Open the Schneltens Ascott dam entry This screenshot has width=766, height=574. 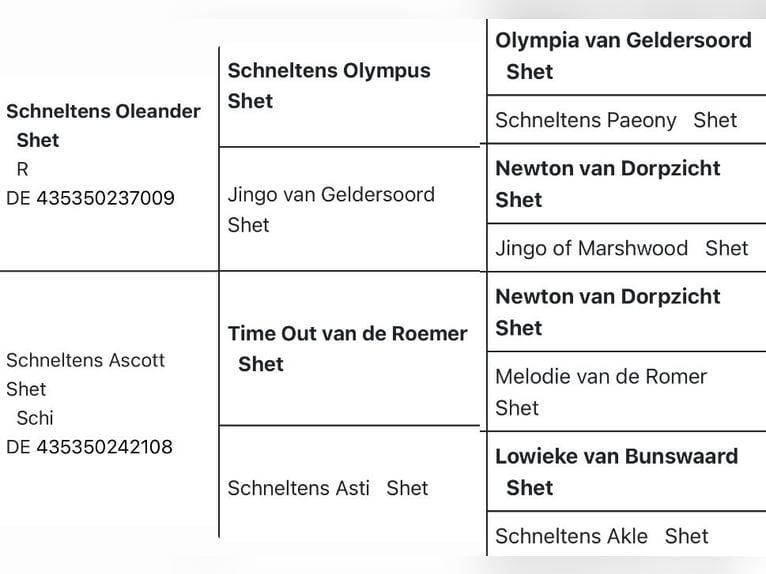(85, 360)
